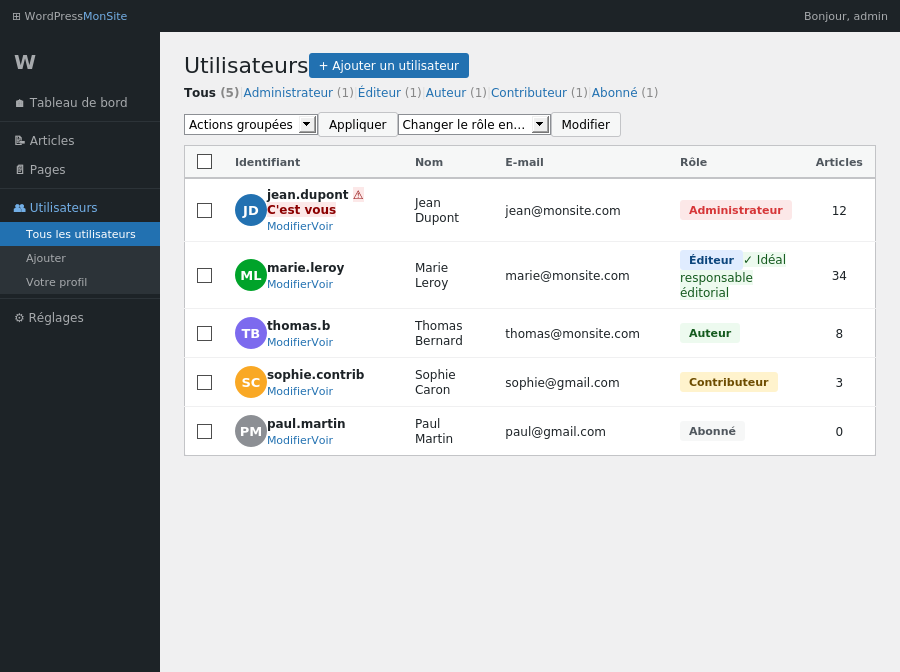Click the warning triangle next to jean.dupont

tap(358, 195)
